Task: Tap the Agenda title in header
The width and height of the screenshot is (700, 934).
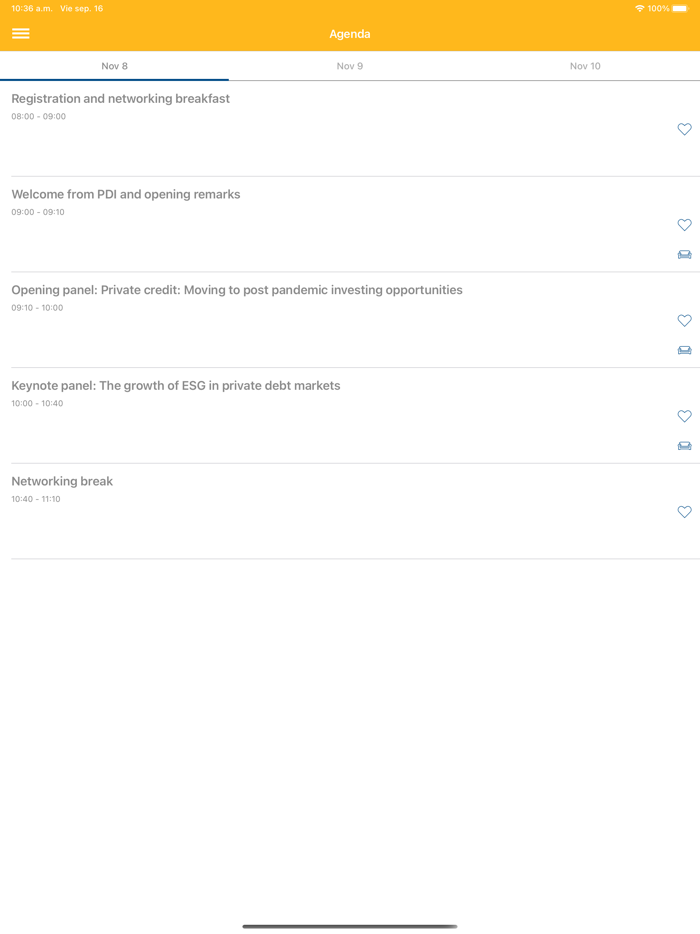Action: (350, 34)
